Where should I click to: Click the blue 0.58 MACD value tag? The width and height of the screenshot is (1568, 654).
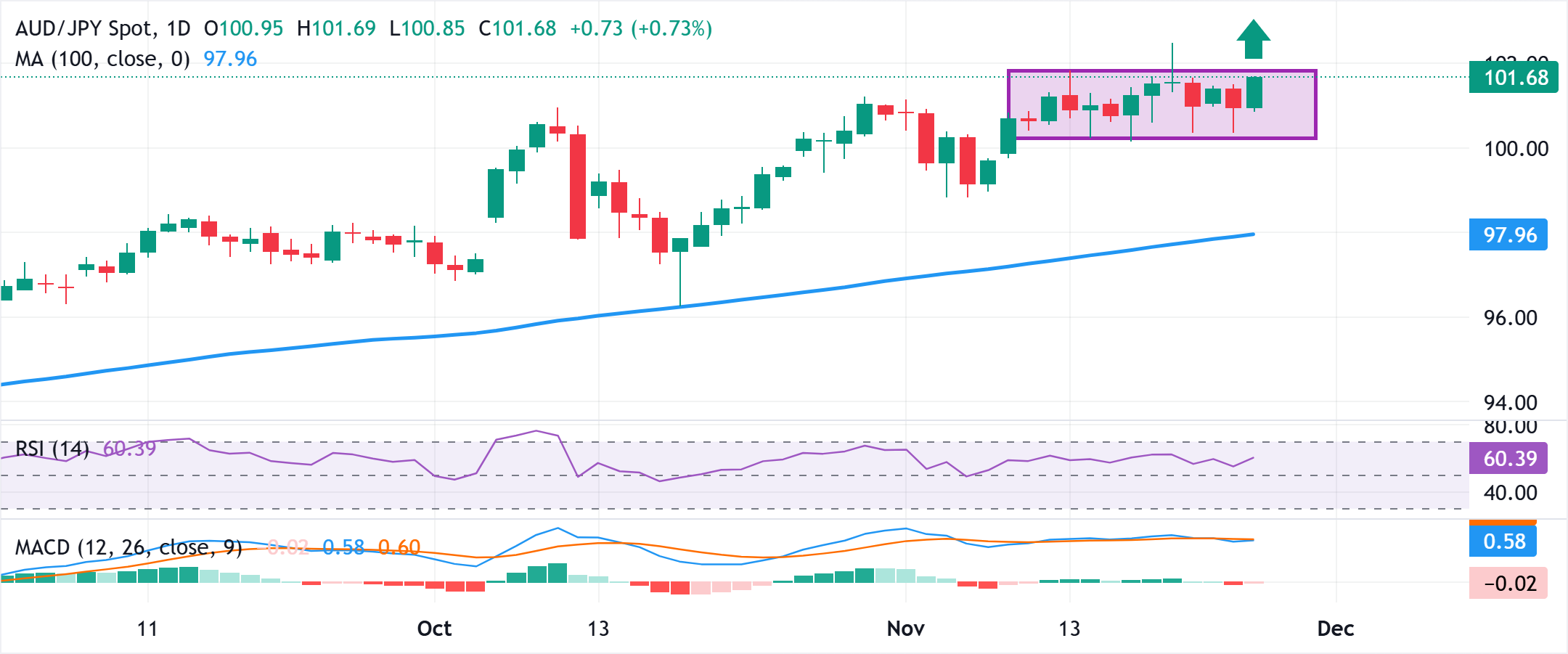click(x=1503, y=541)
